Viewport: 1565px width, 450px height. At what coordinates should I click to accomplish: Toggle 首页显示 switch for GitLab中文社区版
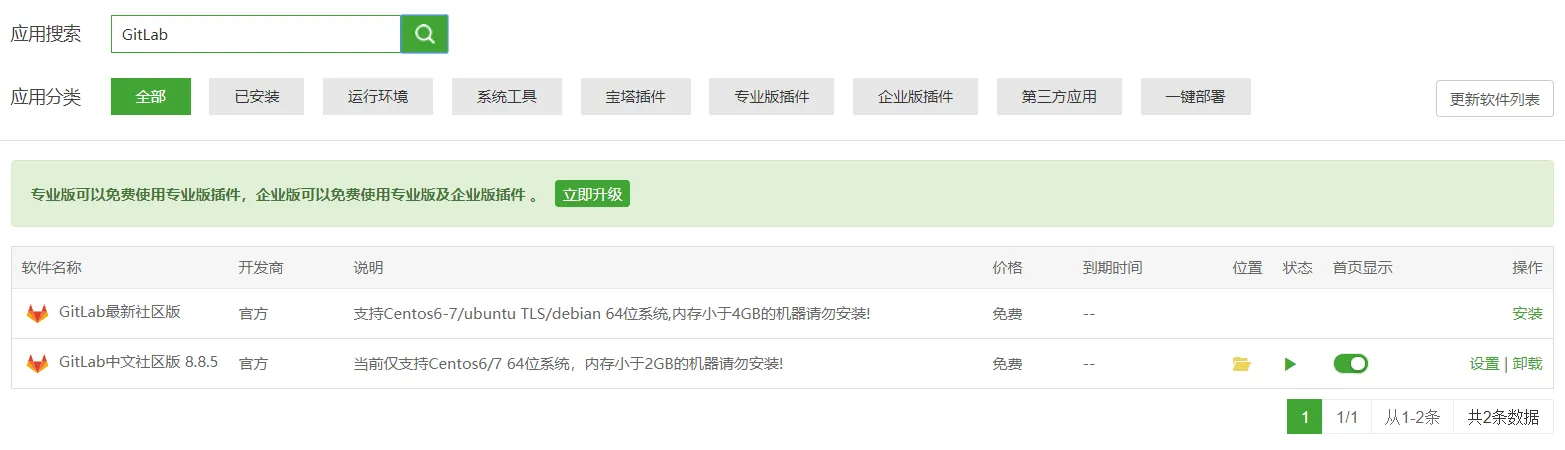pyautogui.click(x=1350, y=364)
